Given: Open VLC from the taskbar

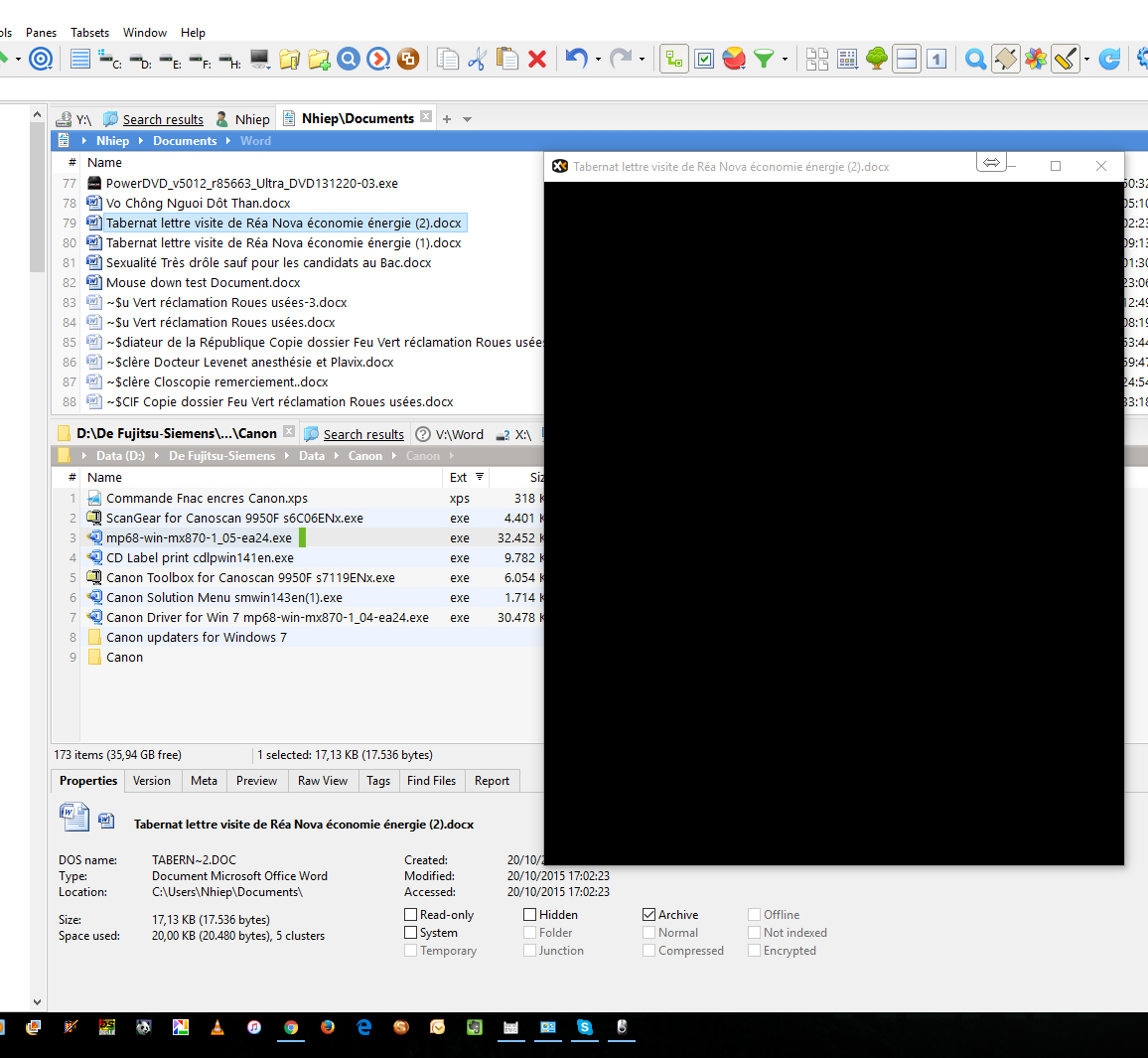Looking at the screenshot, I should 217,1027.
